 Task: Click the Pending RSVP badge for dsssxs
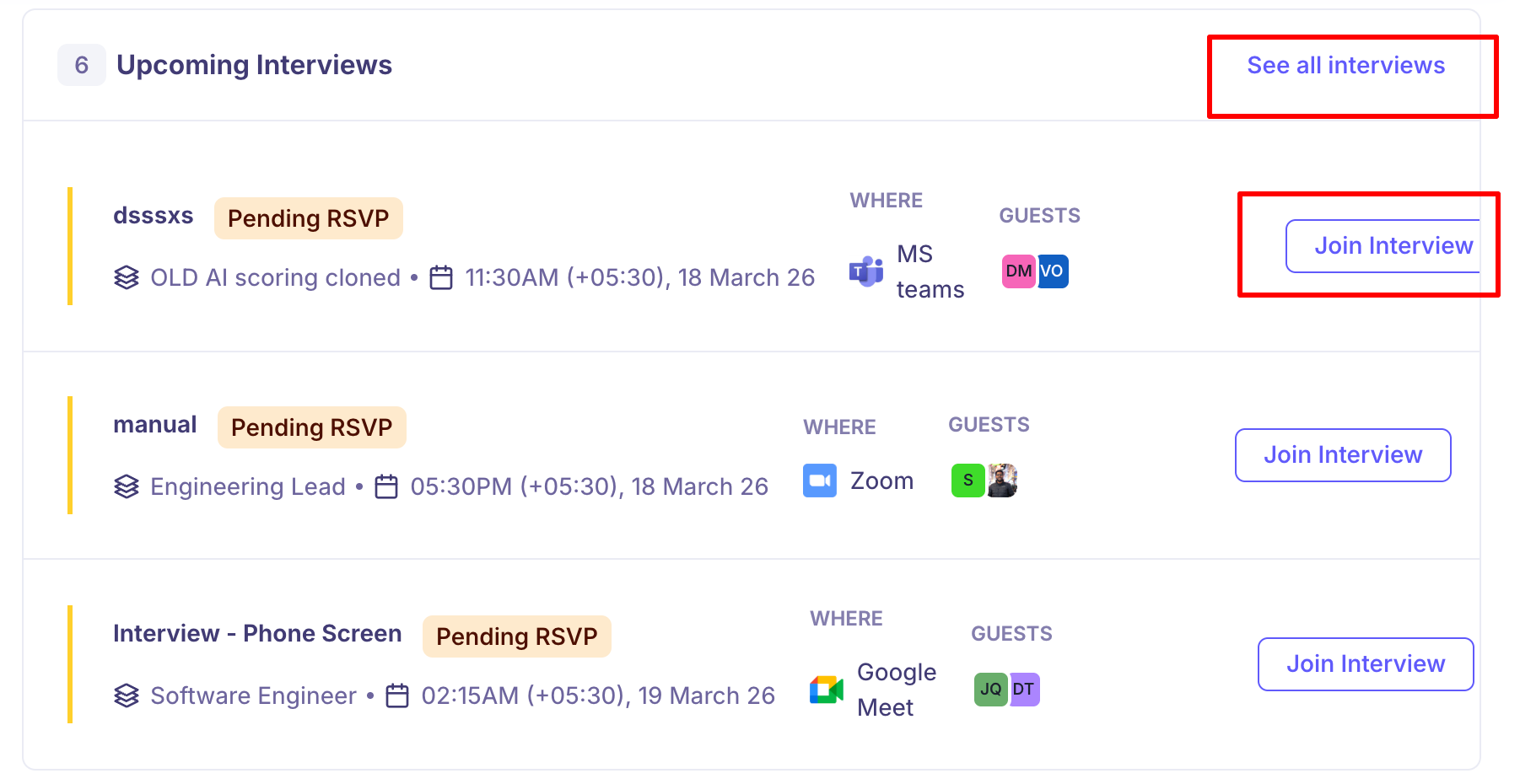point(308,218)
